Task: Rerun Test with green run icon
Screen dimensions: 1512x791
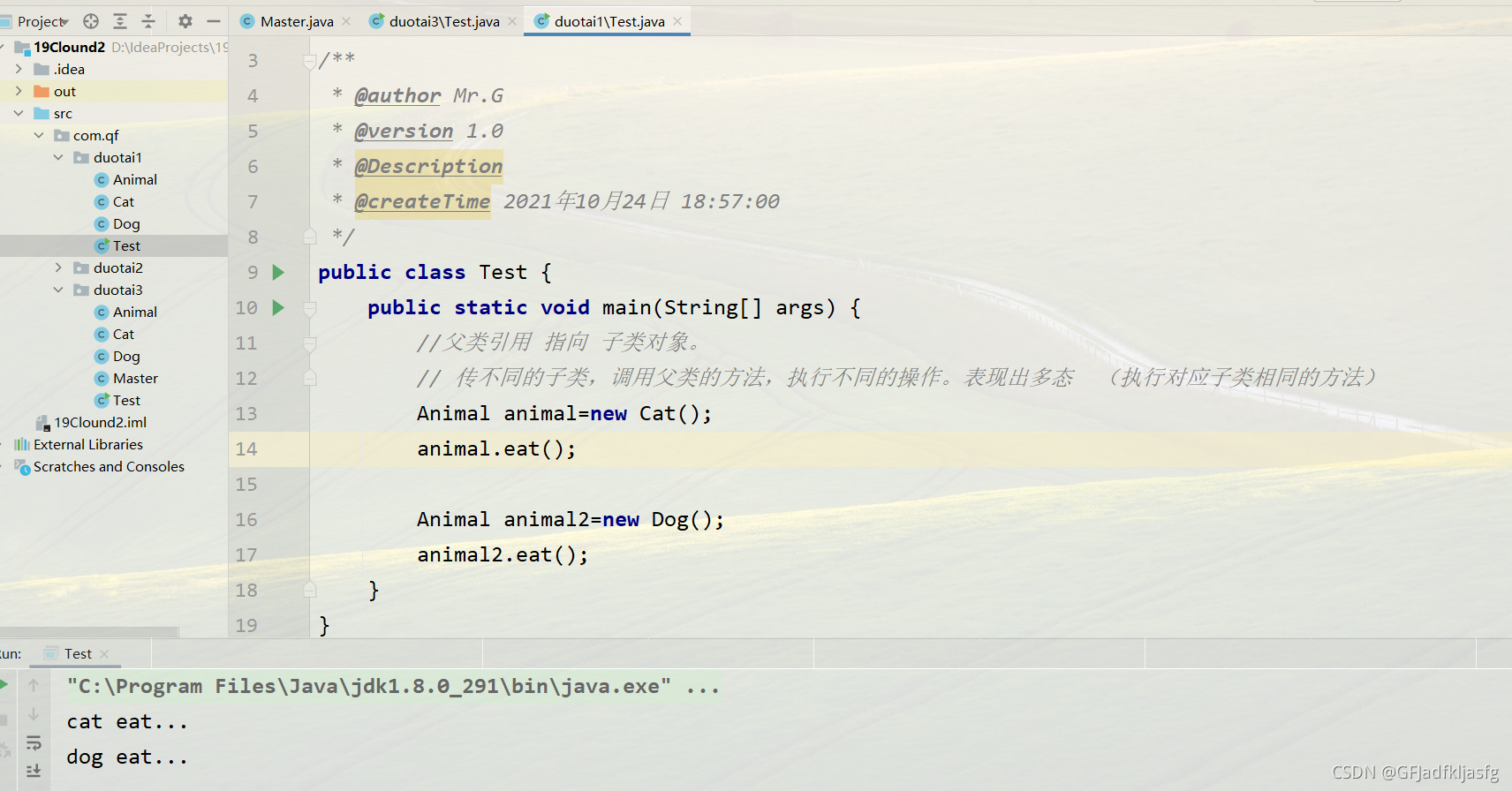Action: click(x=4, y=685)
